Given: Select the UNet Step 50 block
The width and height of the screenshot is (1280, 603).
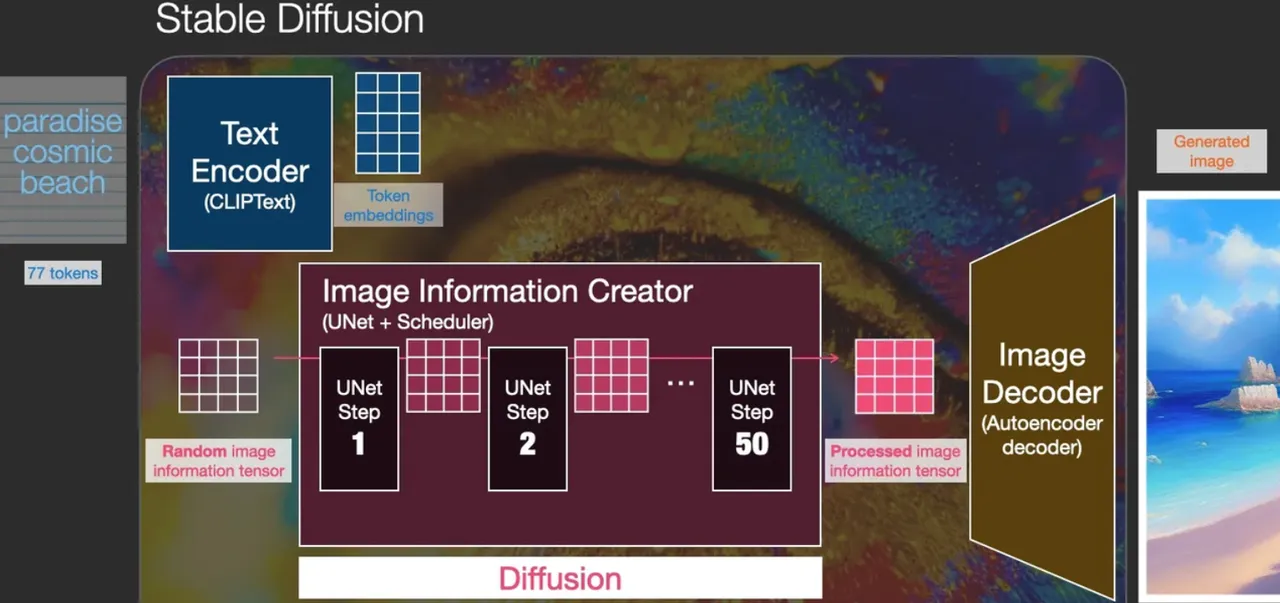Looking at the screenshot, I should [751, 419].
